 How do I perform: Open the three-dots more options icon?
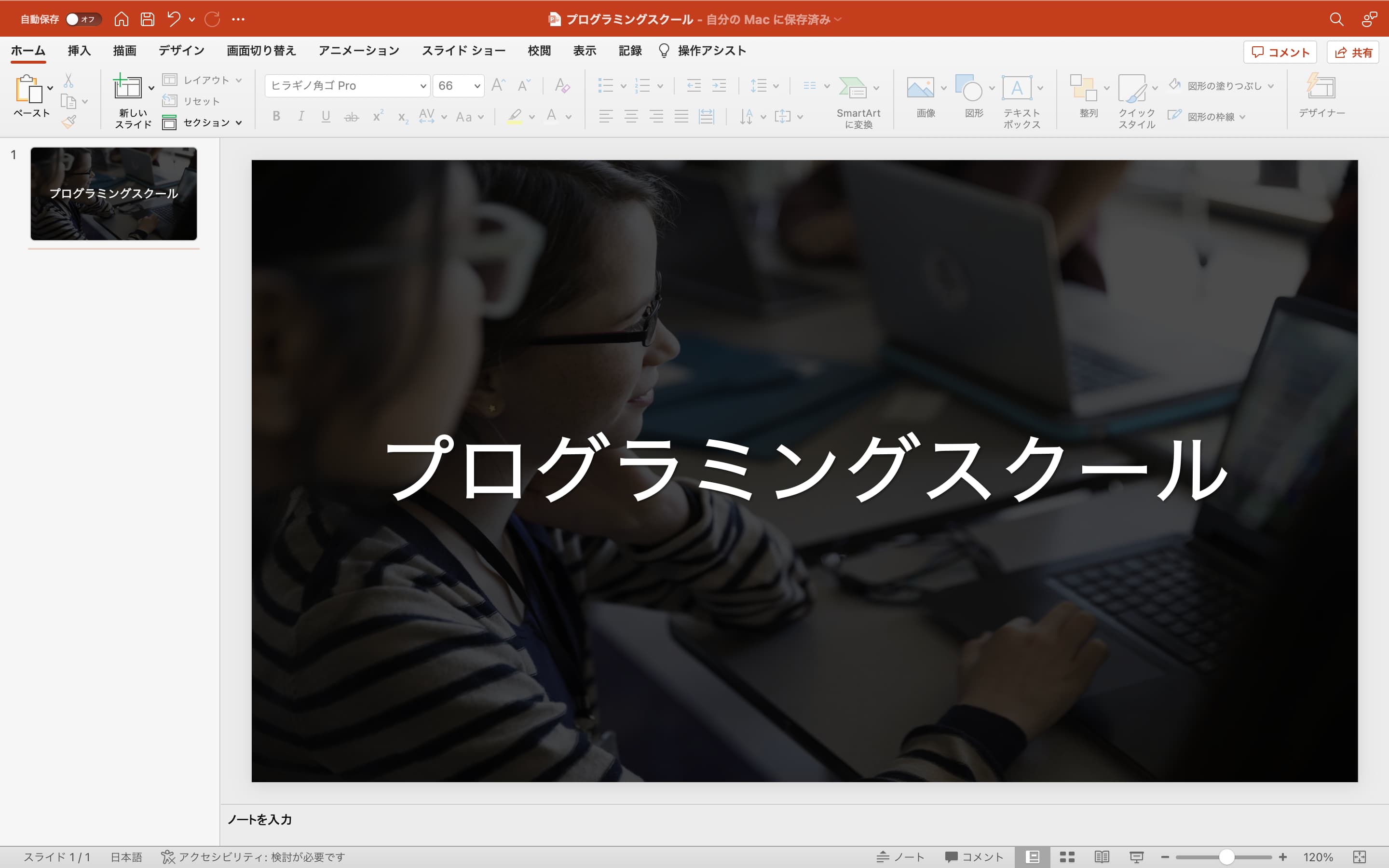pos(238,19)
